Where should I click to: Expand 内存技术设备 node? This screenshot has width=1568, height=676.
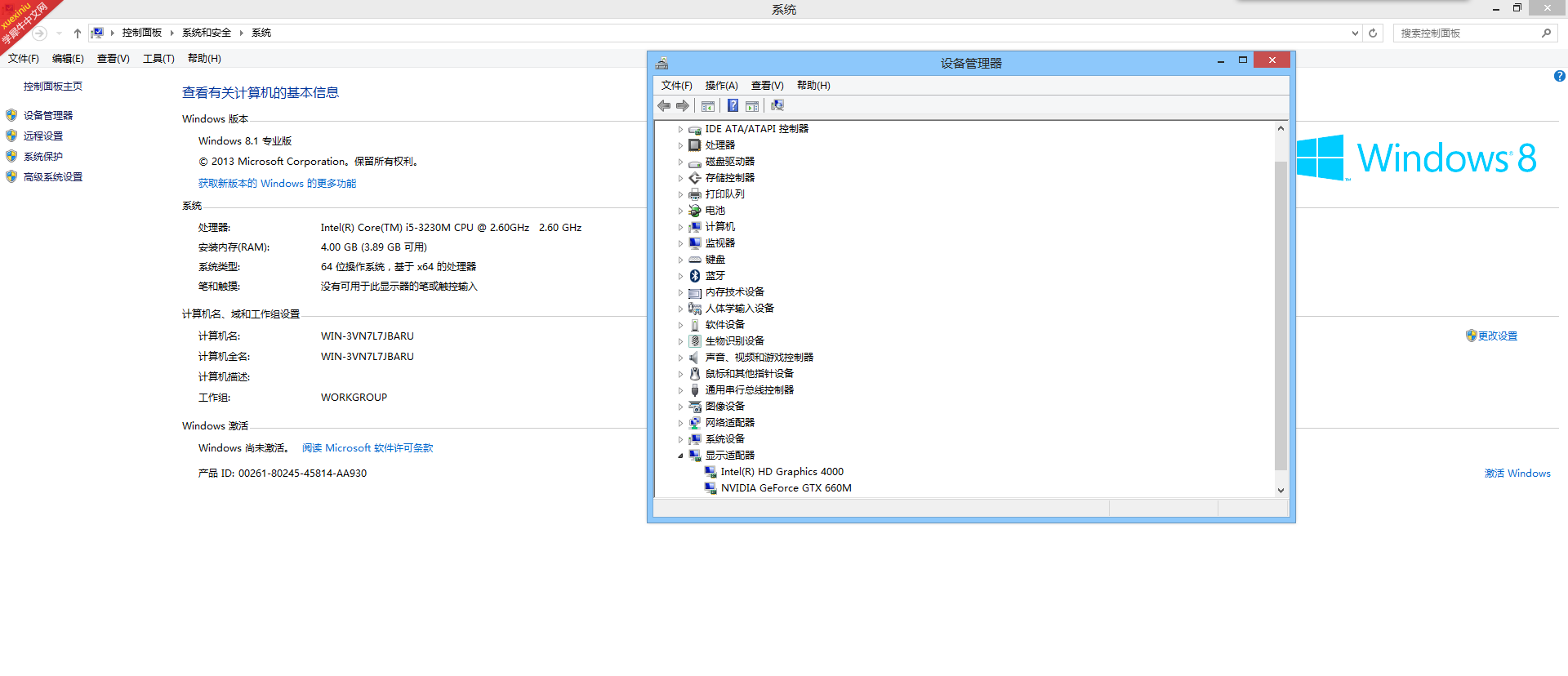tap(680, 292)
